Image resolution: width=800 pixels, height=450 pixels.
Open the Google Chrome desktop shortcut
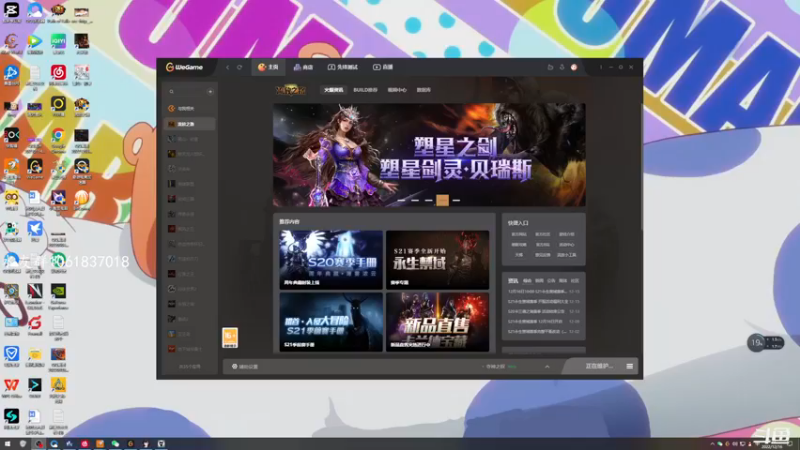point(58,139)
